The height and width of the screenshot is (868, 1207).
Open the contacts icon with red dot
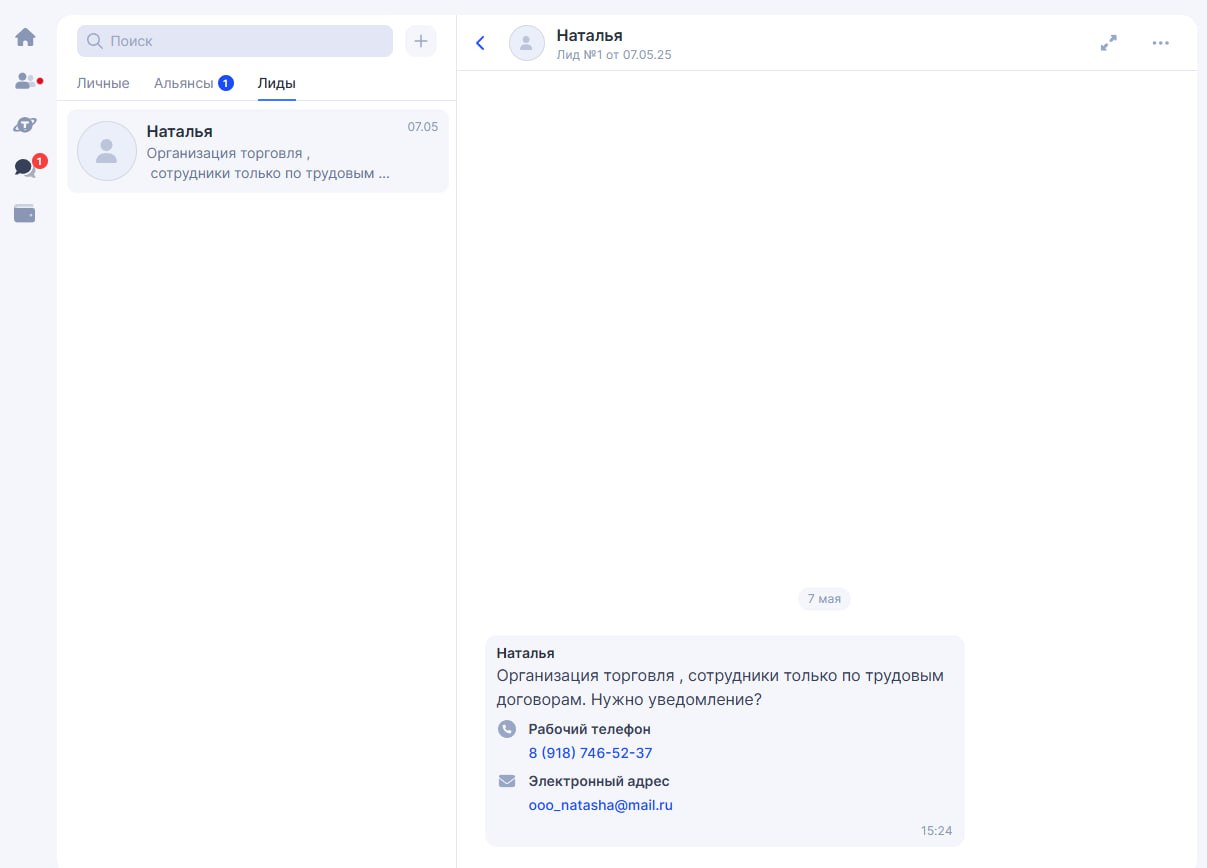[26, 81]
